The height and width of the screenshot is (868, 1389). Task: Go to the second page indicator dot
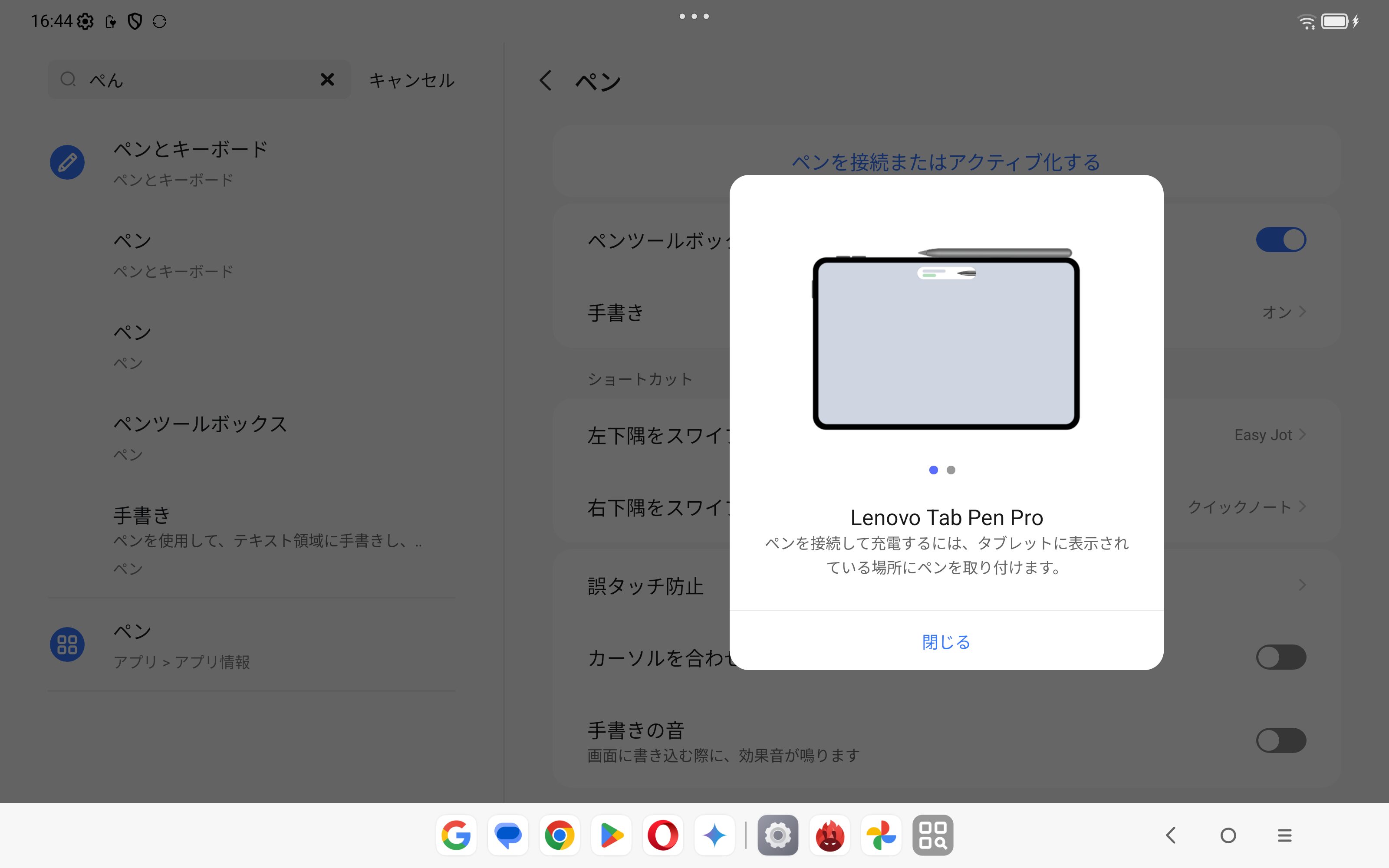click(x=951, y=470)
